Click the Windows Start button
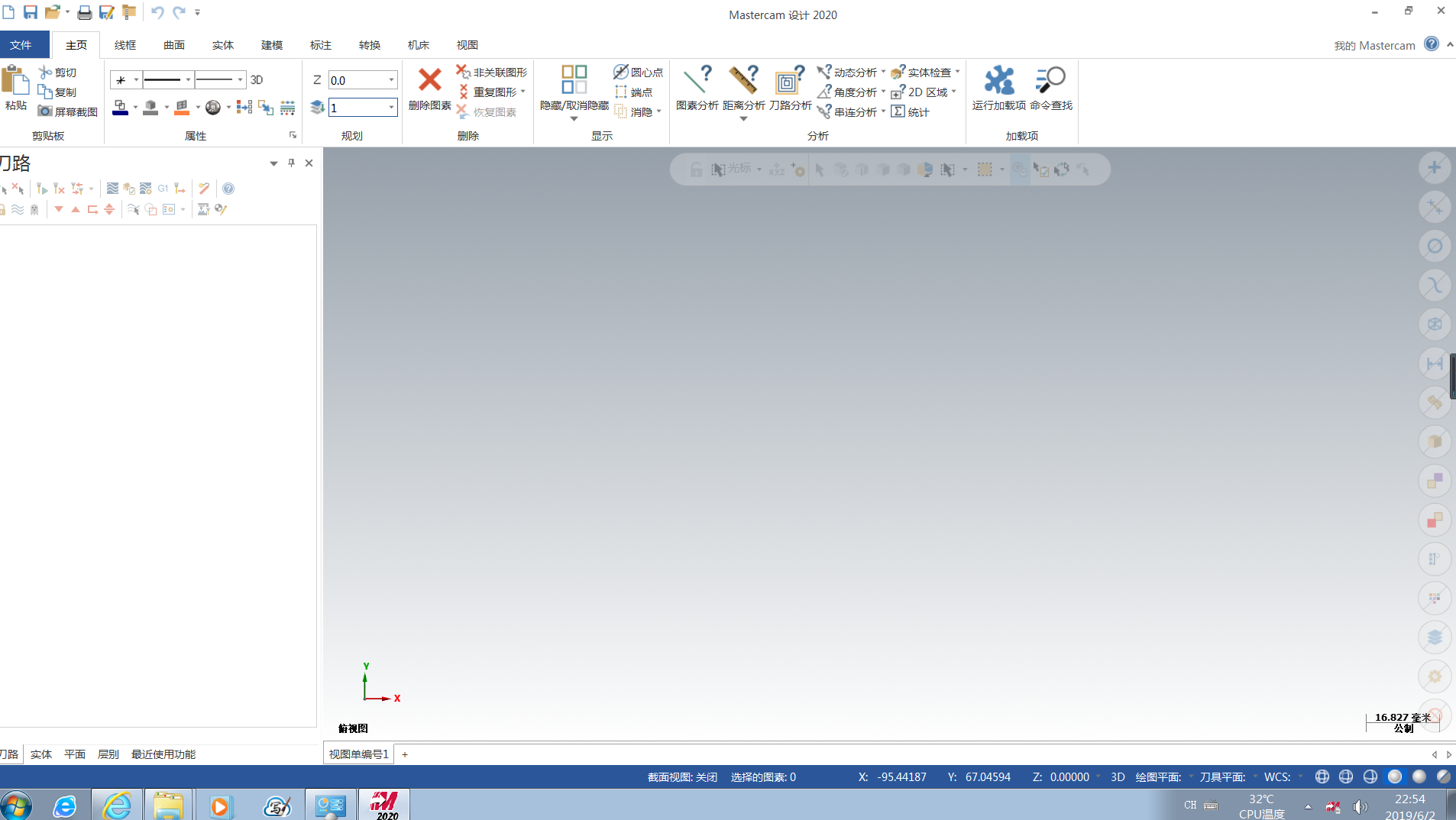Viewport: 1456px width, 820px height. pos(15,805)
